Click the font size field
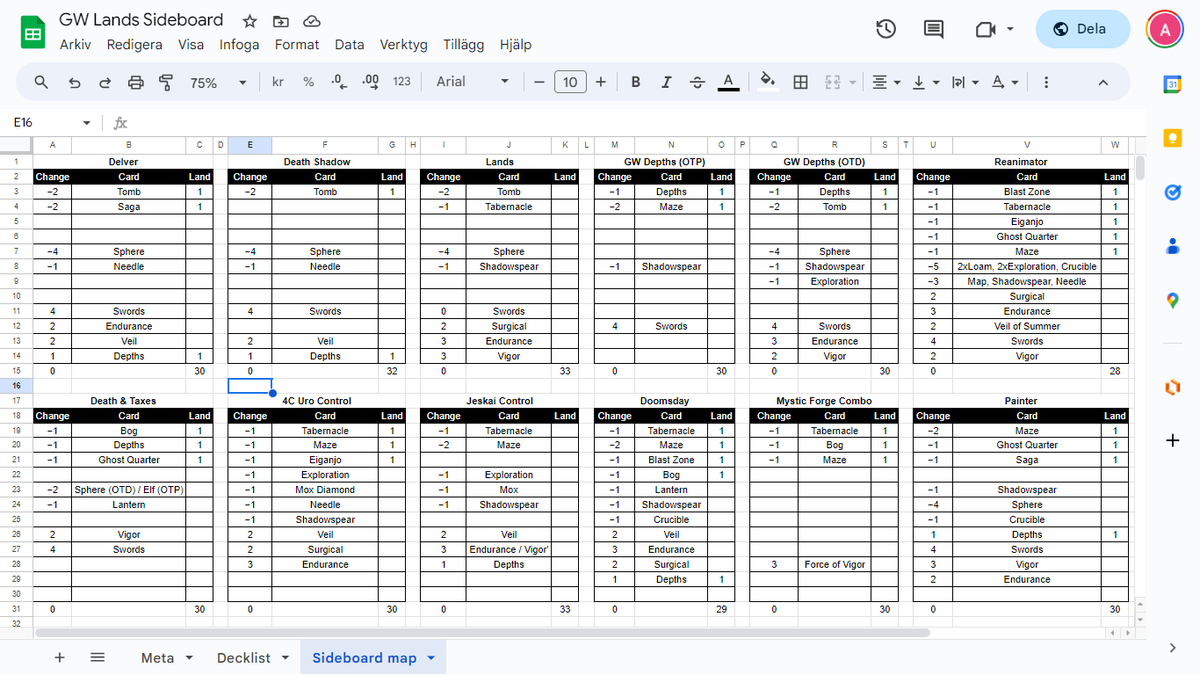This screenshot has width=1200, height=675. coord(570,82)
